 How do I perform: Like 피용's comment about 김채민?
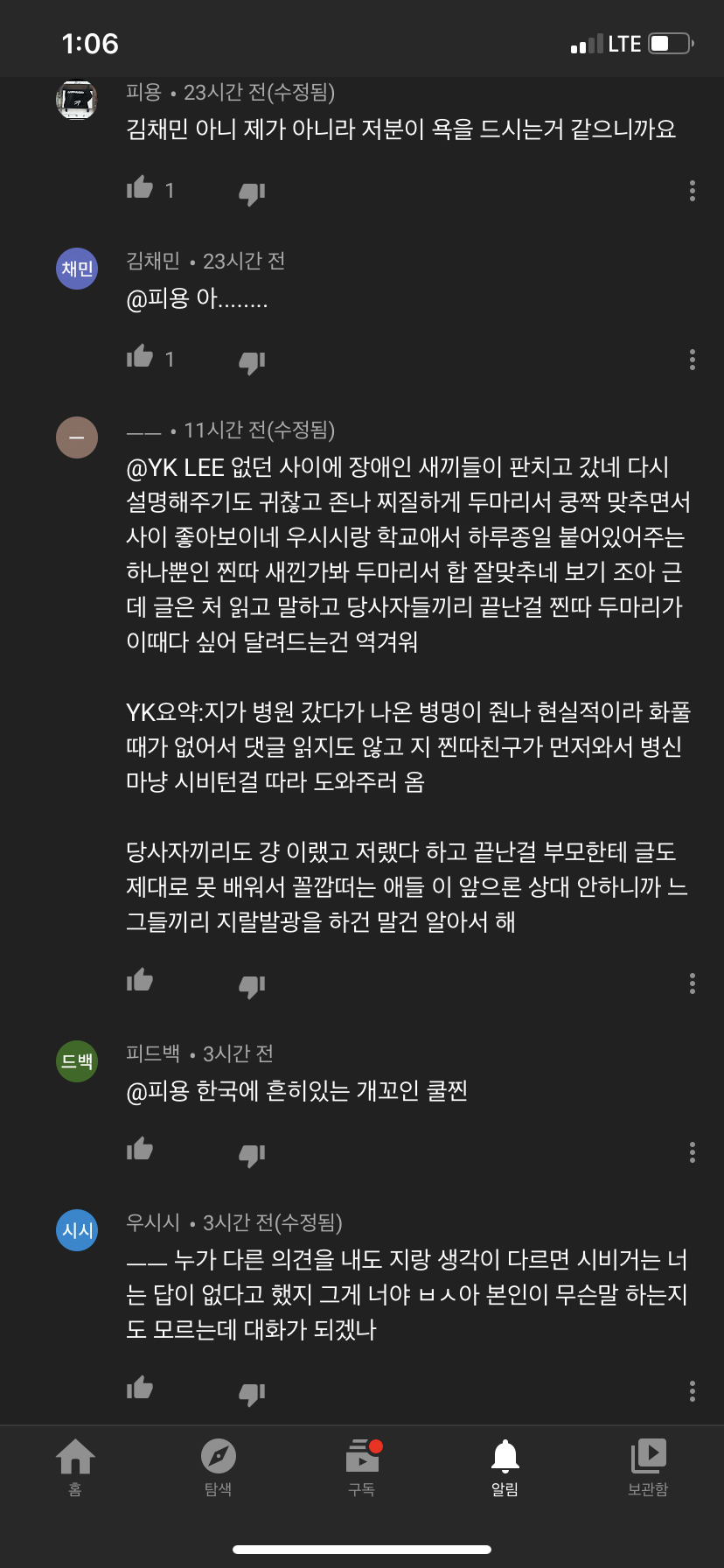140,188
